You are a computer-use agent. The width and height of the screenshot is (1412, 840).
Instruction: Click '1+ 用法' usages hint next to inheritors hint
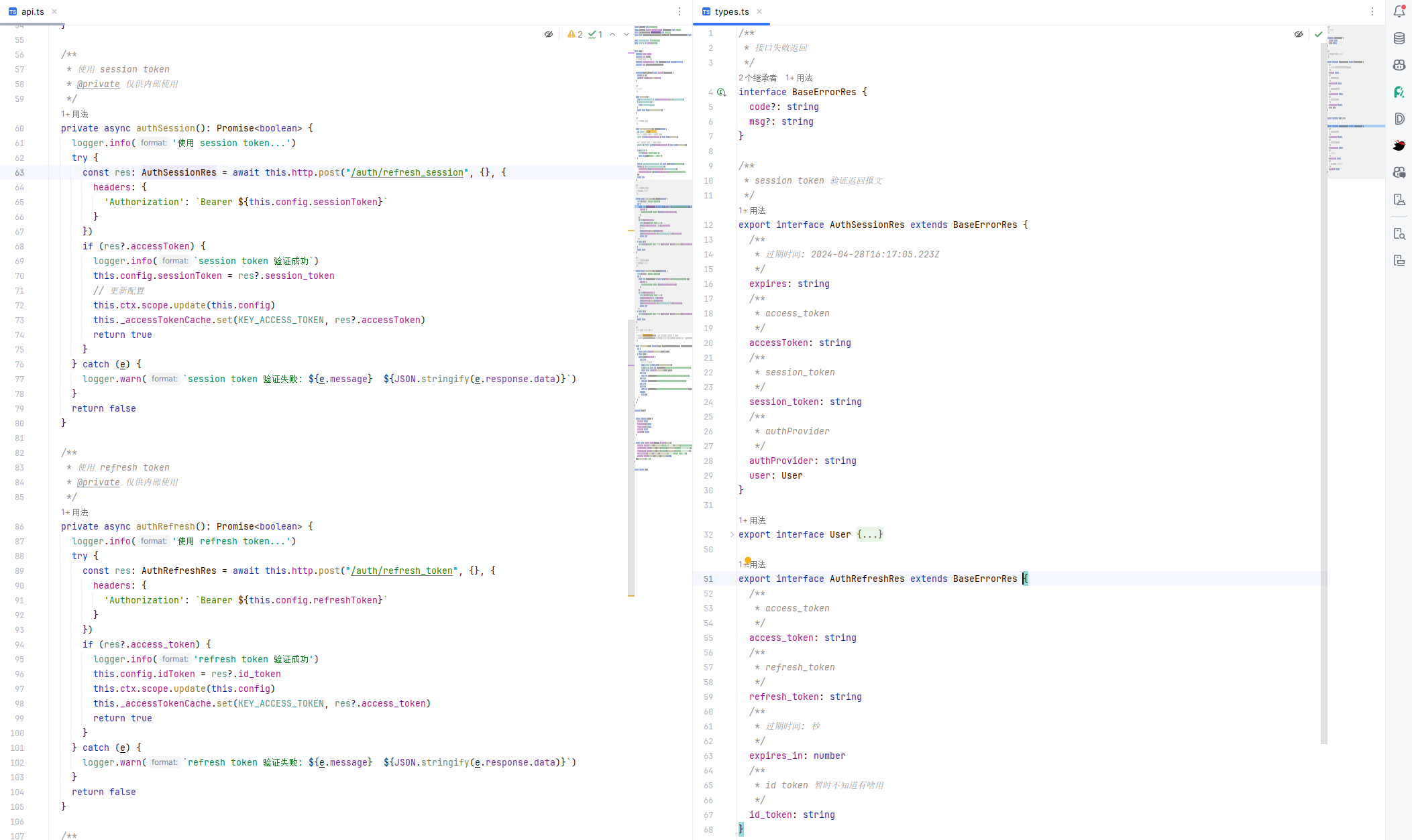[x=799, y=78]
